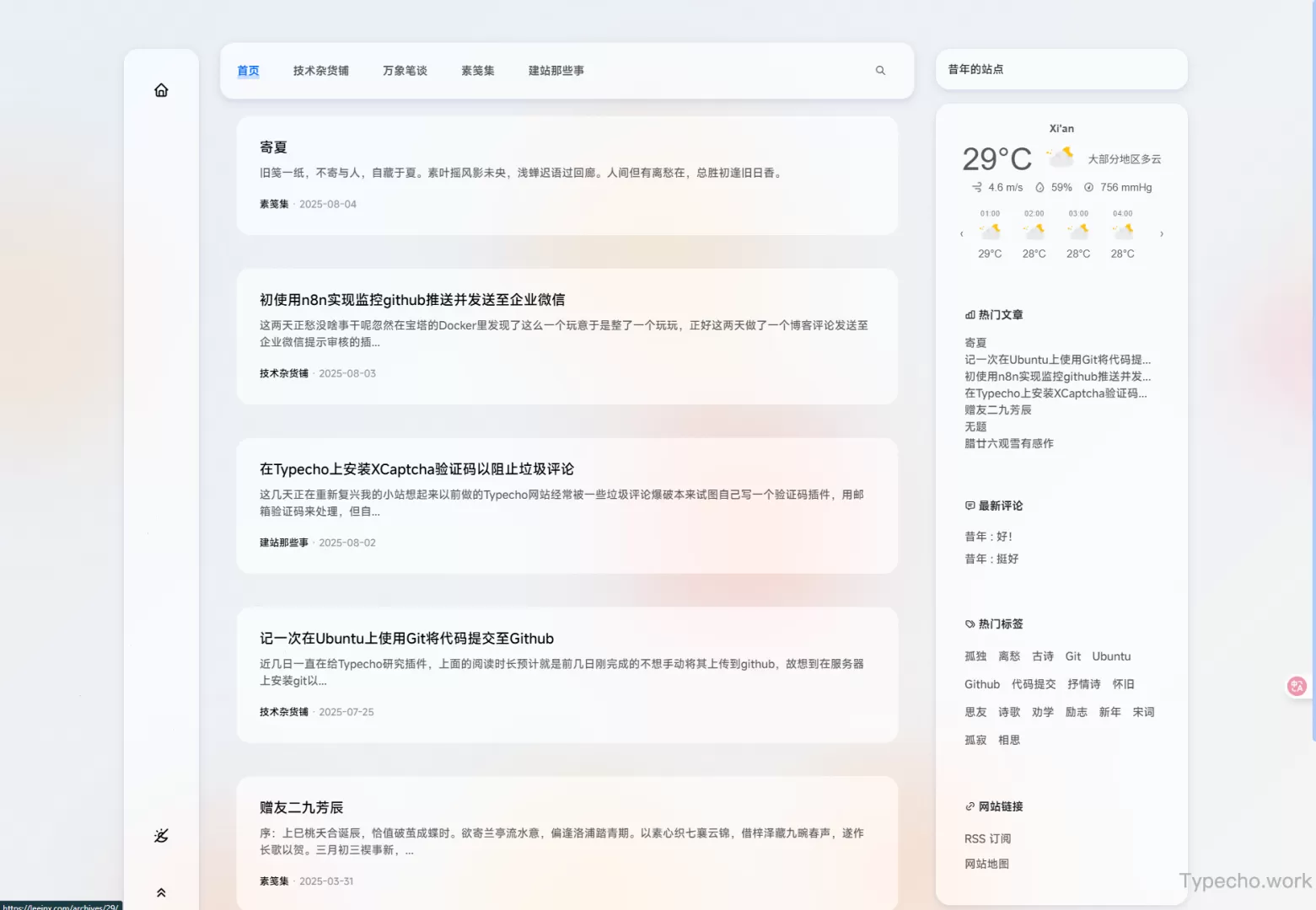Screen dimensions: 1316x910
Task: Open the article titled 寄夏
Action: (273, 147)
